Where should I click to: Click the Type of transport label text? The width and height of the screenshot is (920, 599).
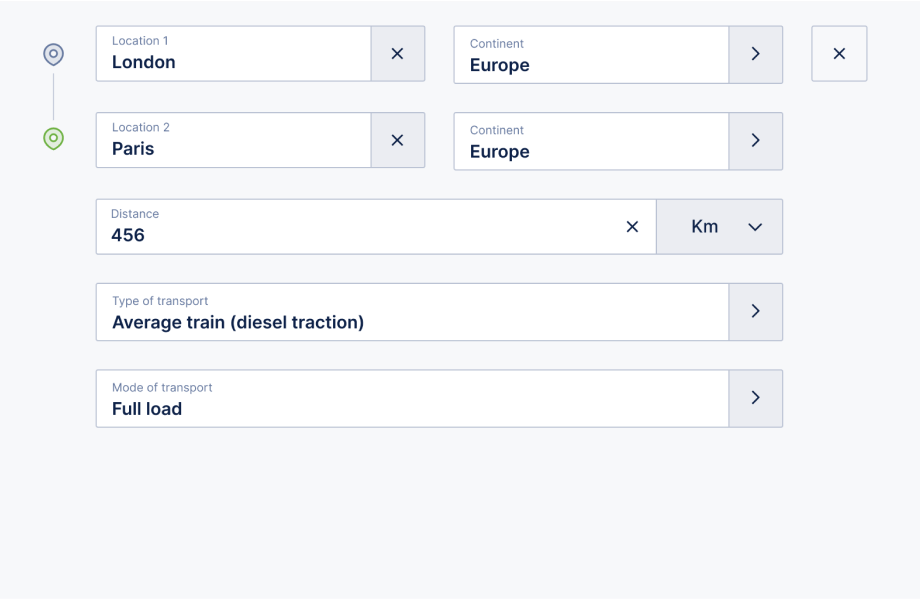pos(160,301)
